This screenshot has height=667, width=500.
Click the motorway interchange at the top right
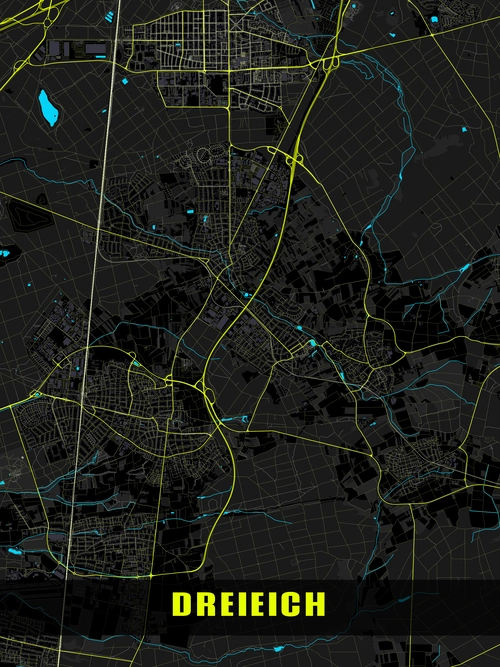(330, 63)
